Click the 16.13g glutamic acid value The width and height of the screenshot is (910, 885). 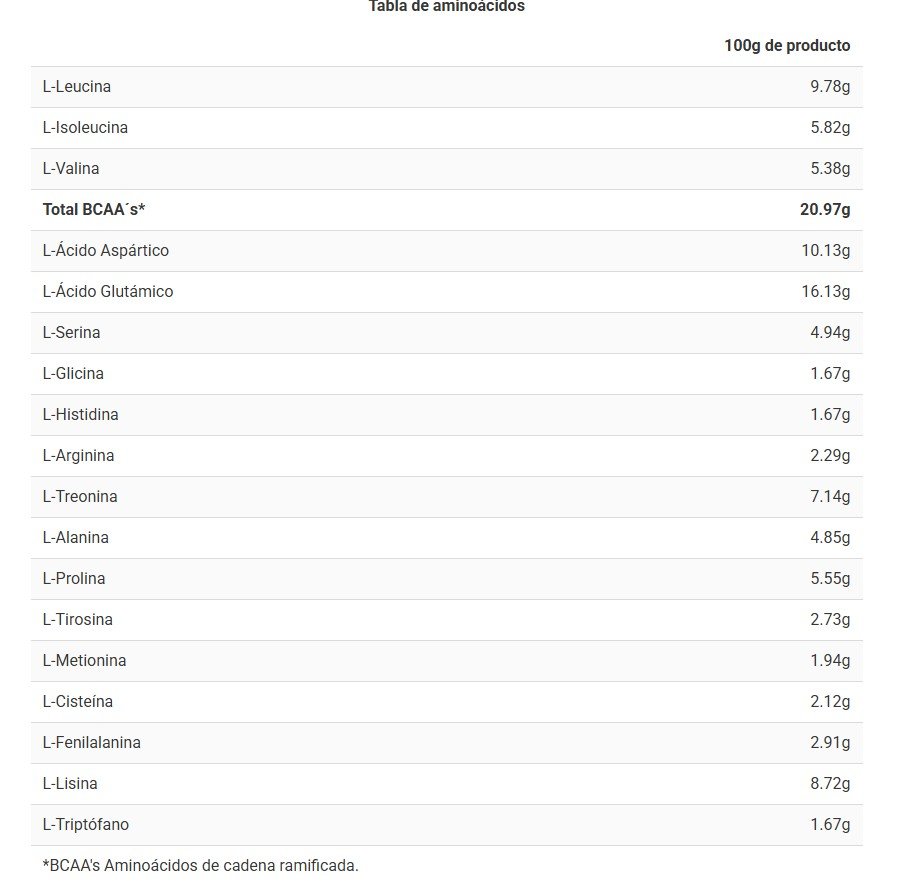826,292
